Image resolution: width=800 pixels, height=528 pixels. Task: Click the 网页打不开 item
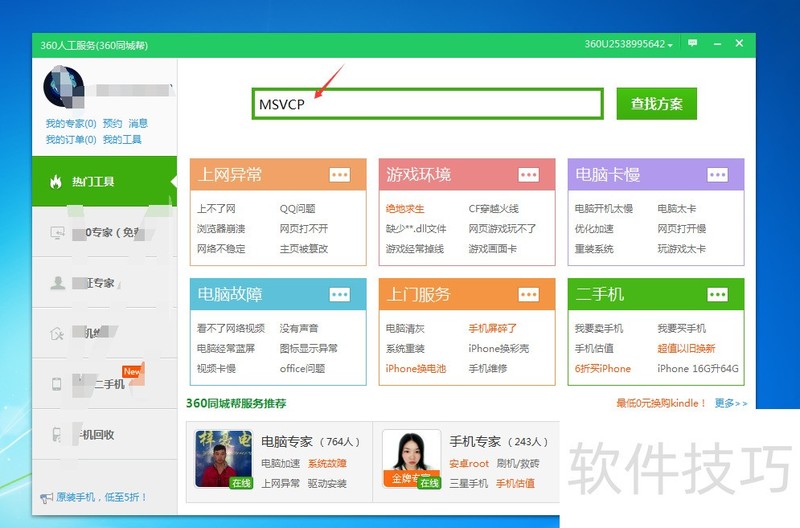pos(304,229)
